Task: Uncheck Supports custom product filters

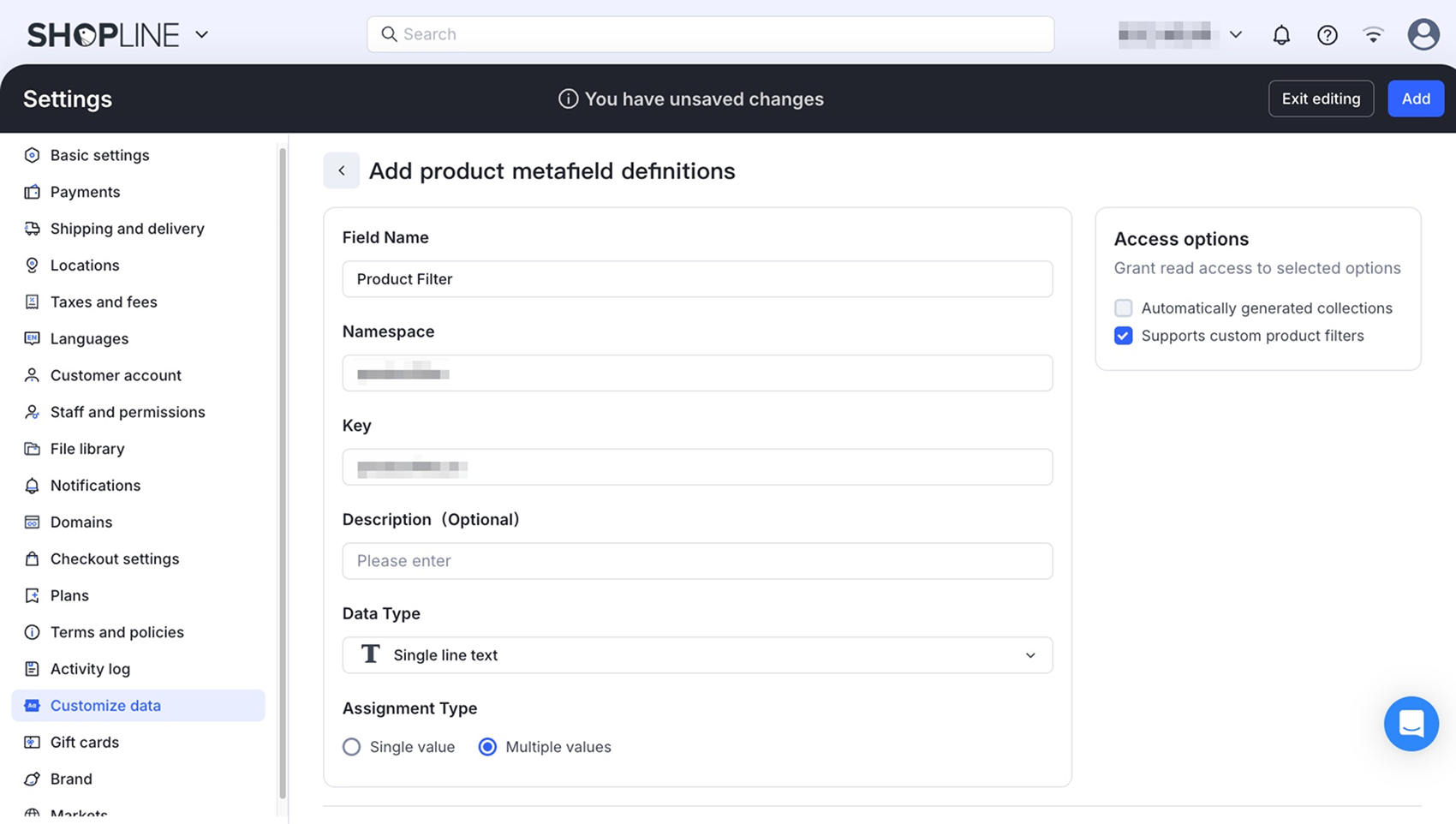Action: tap(1123, 336)
